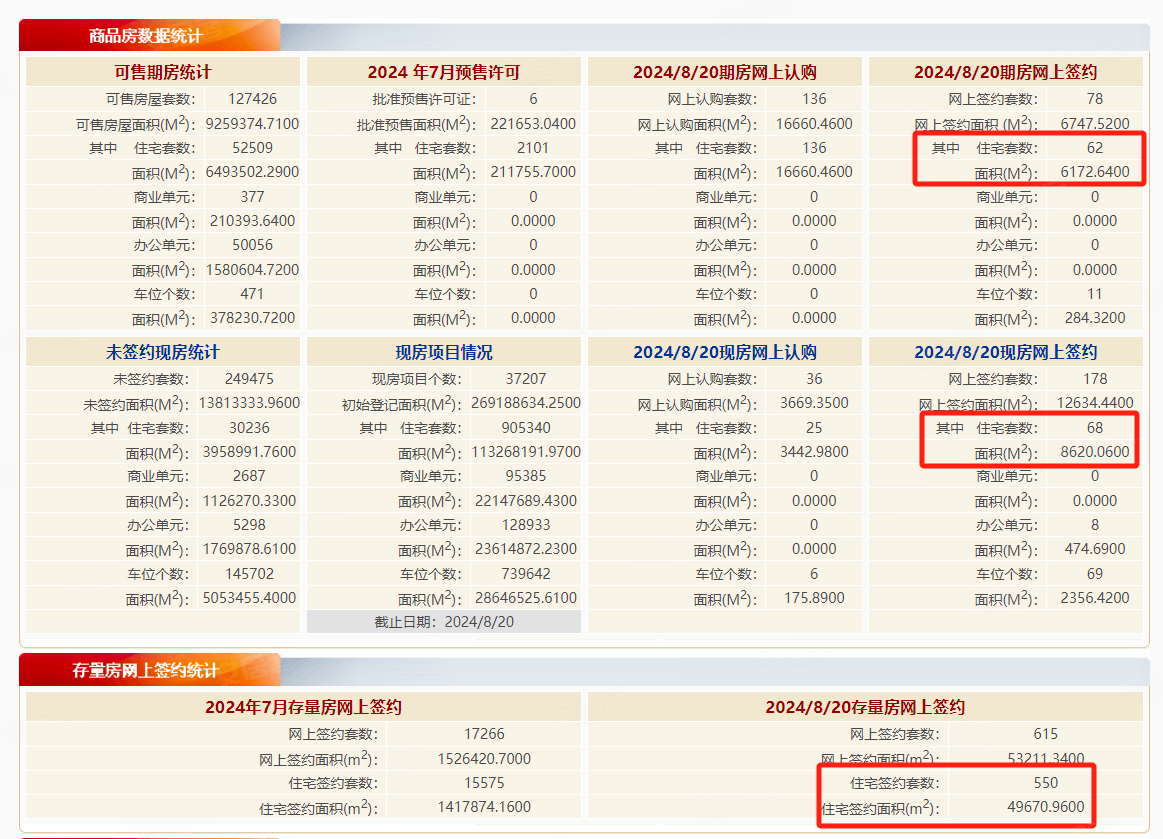Image resolution: width=1163 pixels, height=839 pixels.
Task: Open the 2024/8/20现房网上签约 heading link
Action: pos(1005,352)
